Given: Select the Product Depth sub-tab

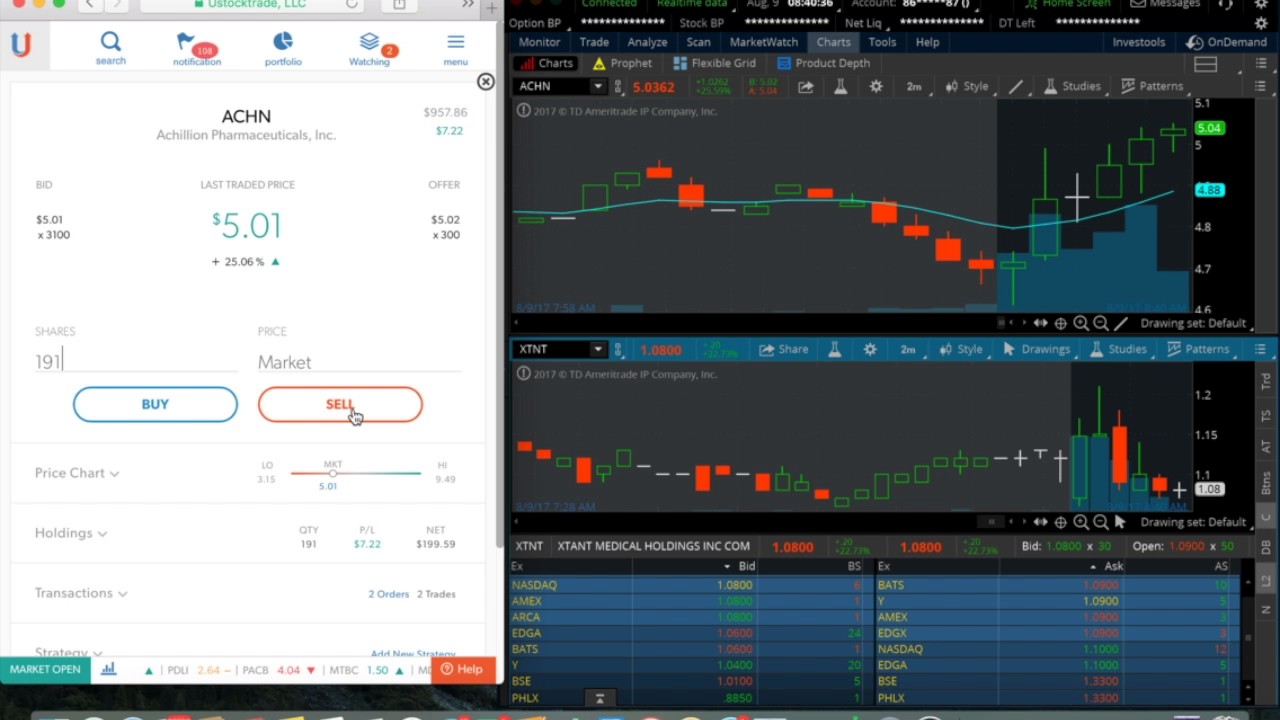Looking at the screenshot, I should click(x=823, y=63).
